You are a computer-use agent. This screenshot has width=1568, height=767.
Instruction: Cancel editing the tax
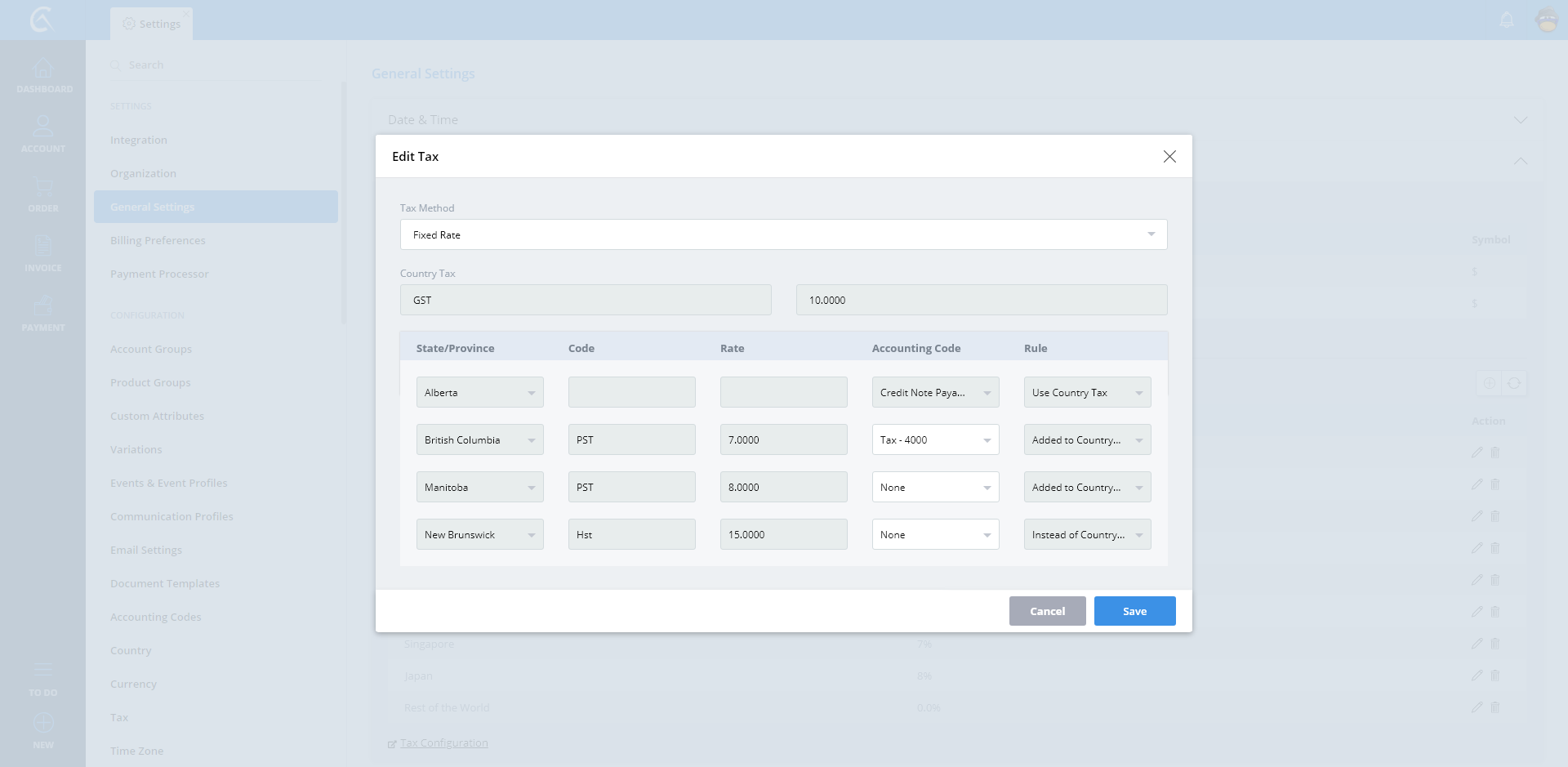pyautogui.click(x=1047, y=611)
